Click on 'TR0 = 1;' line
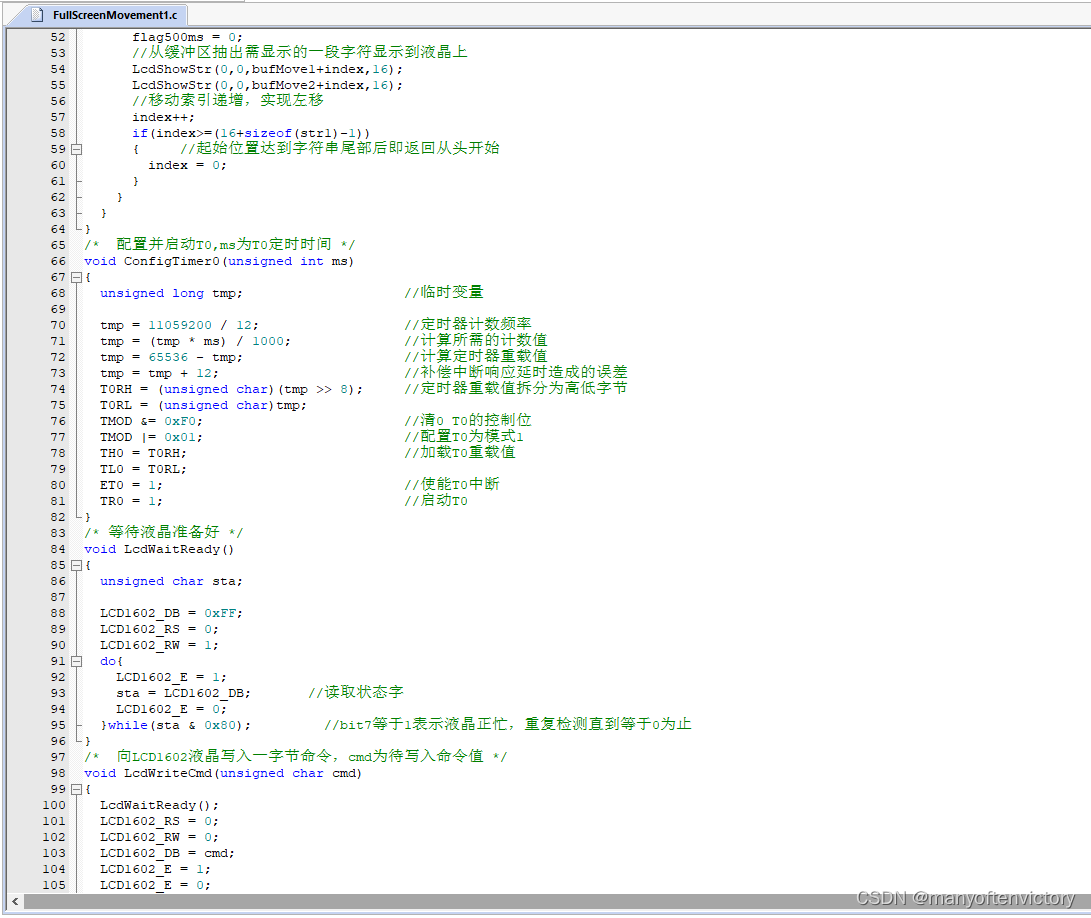The image size is (1091, 918). tap(132, 501)
